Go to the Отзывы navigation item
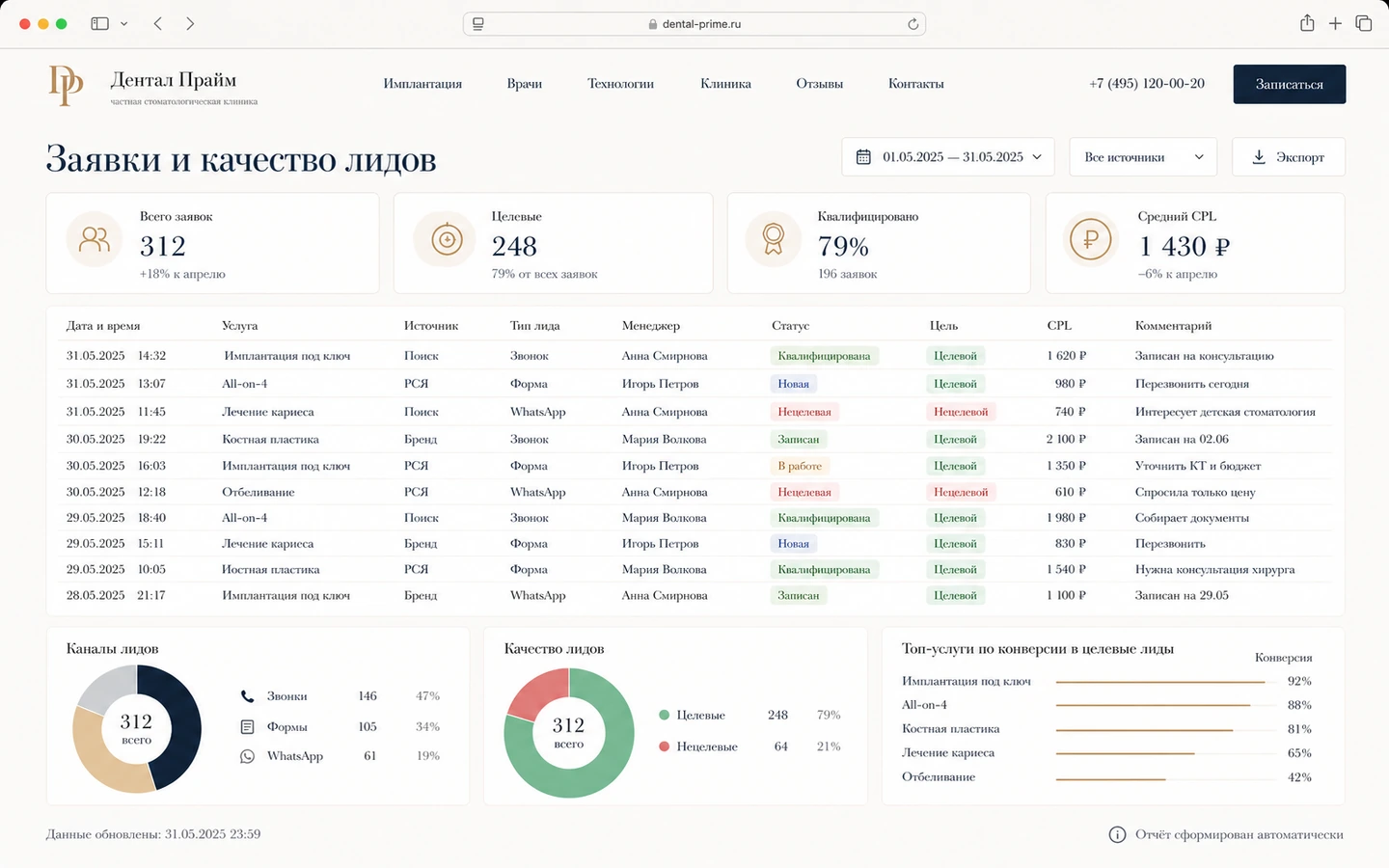Screen dimensions: 1389x868 819,84
